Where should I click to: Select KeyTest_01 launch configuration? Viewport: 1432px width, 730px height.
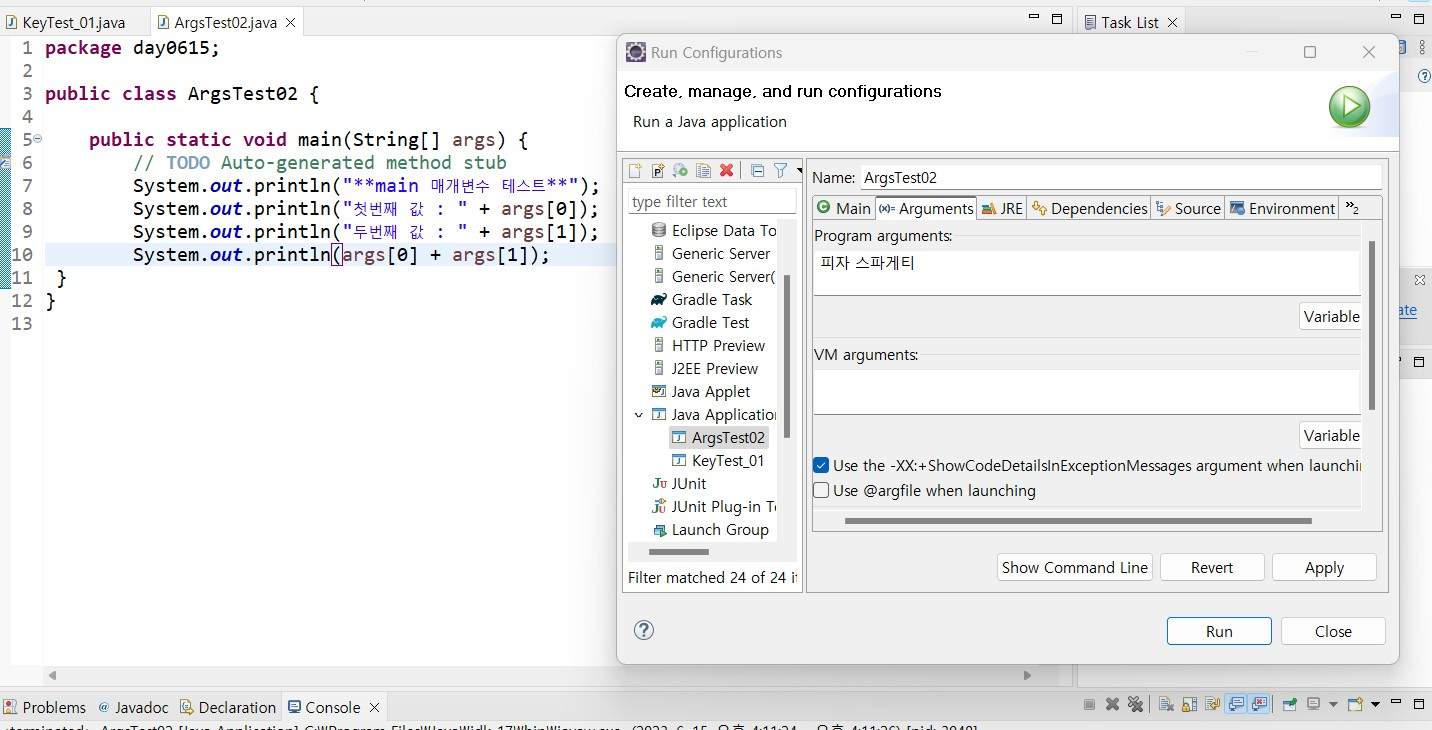pos(718,460)
